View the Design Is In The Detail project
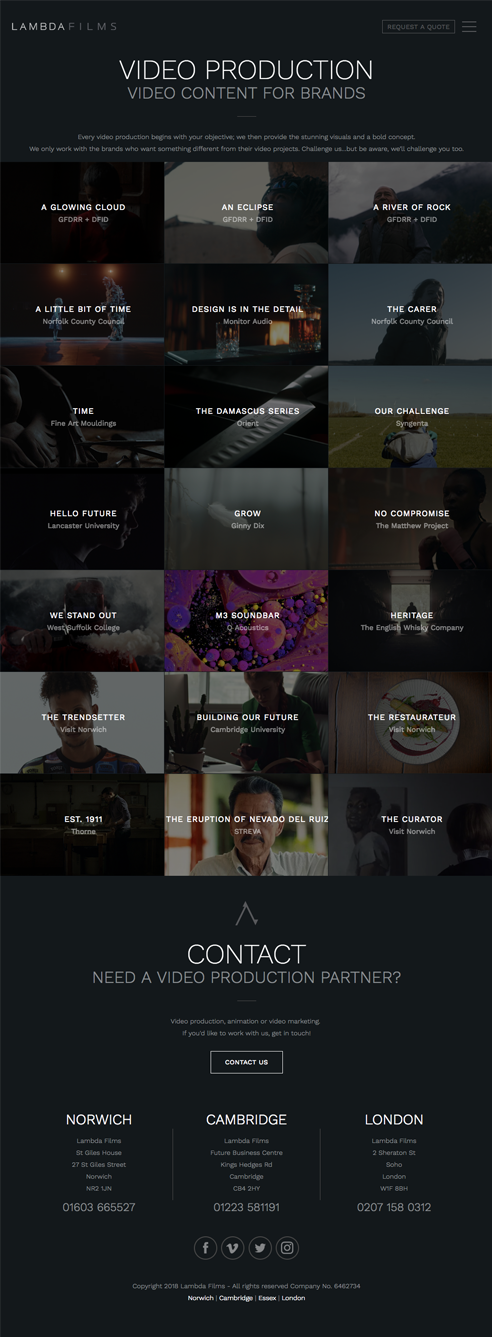The width and height of the screenshot is (492, 1337). [246, 315]
